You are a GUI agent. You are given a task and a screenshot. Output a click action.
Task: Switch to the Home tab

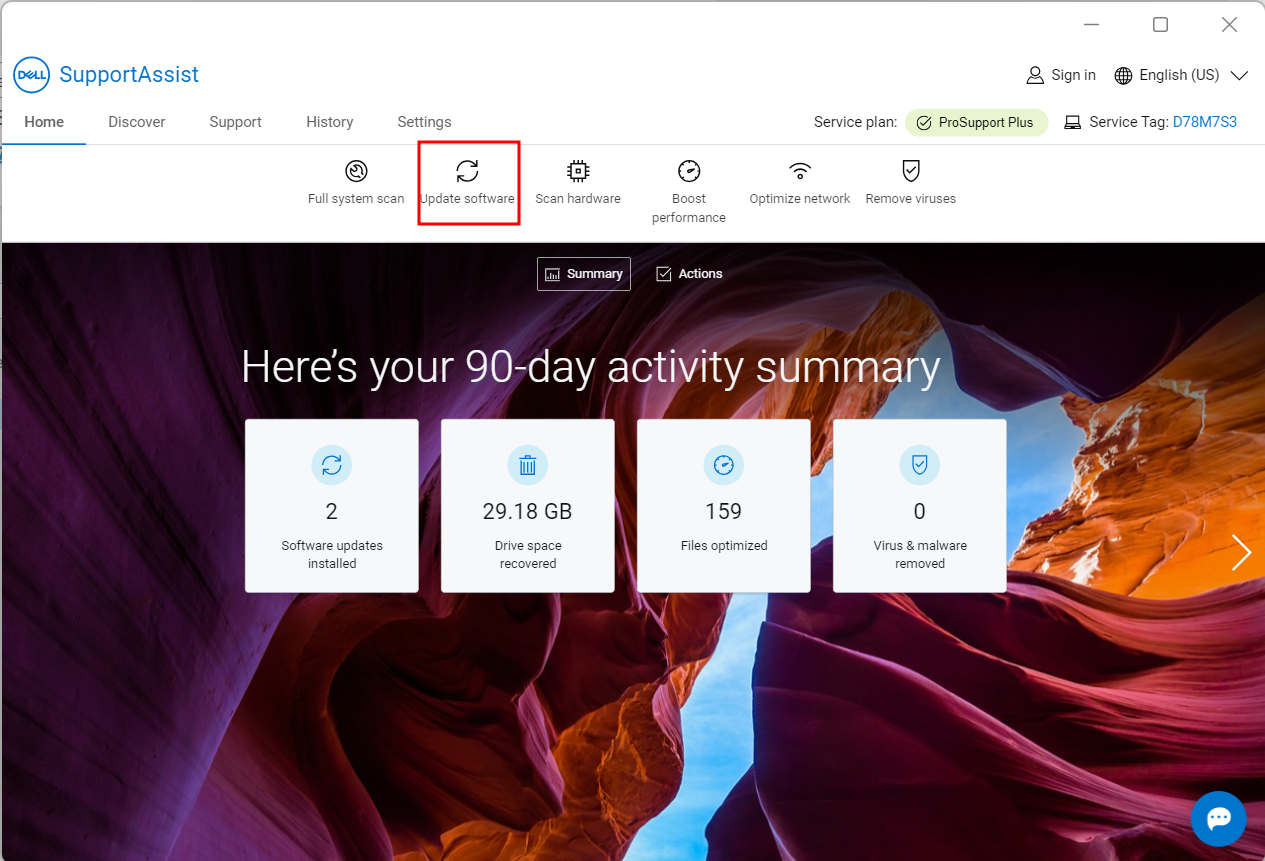(x=44, y=122)
